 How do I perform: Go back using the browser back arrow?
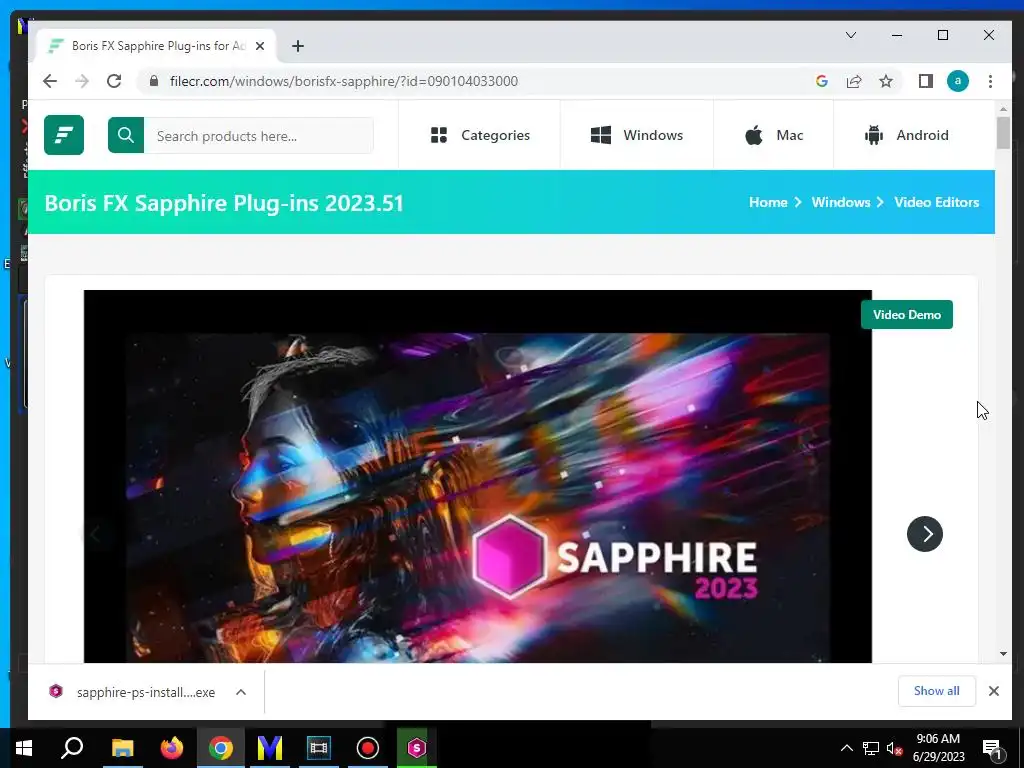(50, 81)
